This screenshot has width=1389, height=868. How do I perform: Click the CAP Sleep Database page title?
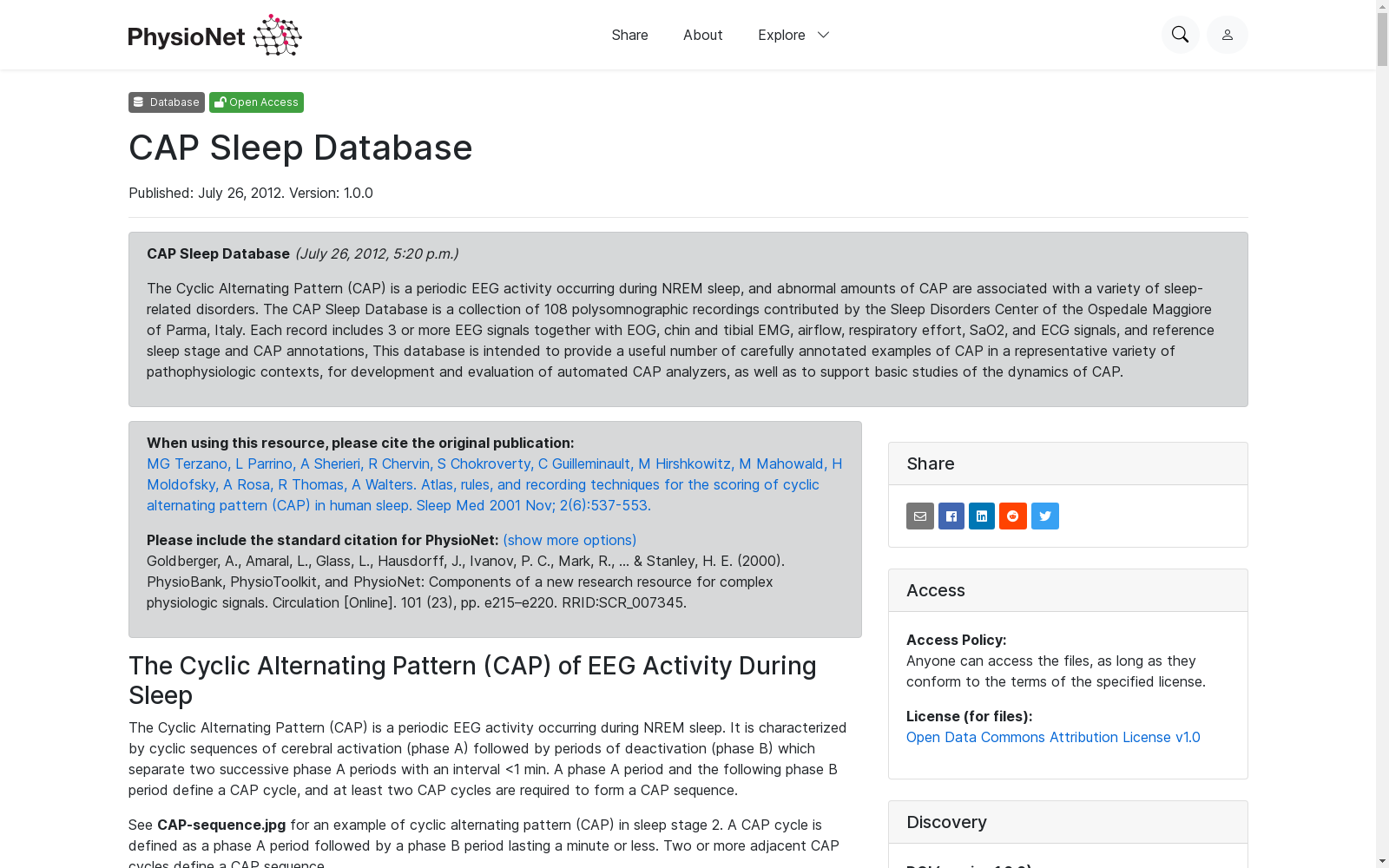click(300, 148)
